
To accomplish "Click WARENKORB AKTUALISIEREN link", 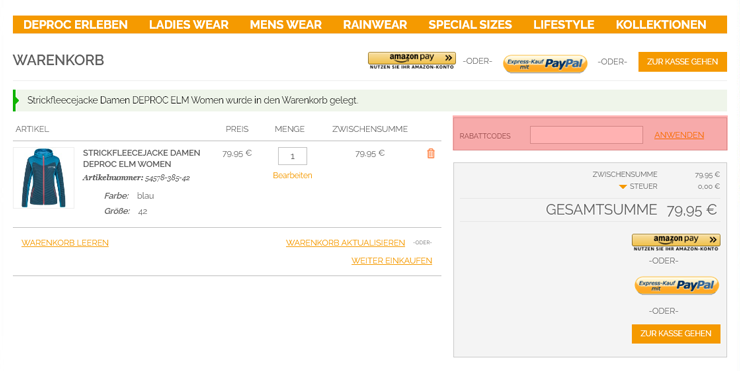I will pos(345,243).
